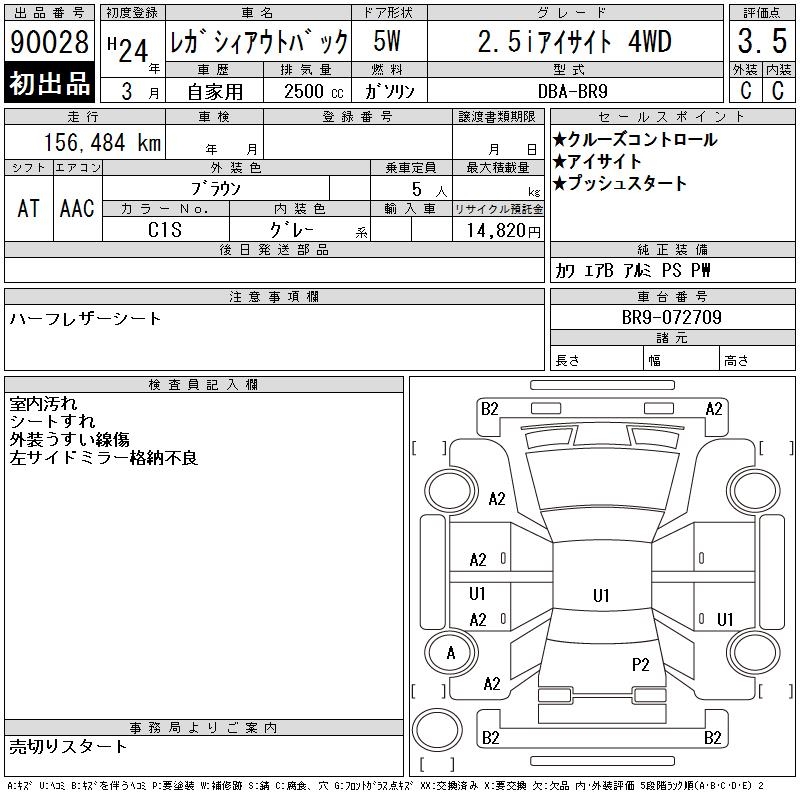Click the inspector note シートすれ

coord(52,421)
